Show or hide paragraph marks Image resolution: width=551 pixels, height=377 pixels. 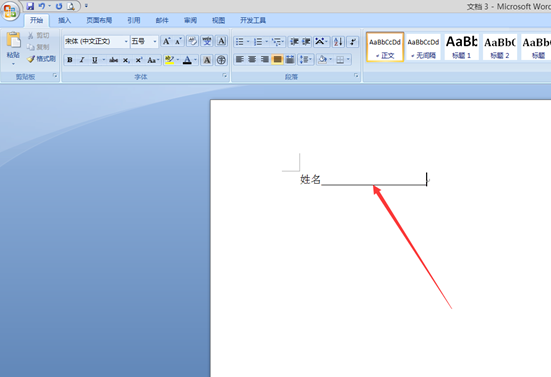click(x=352, y=42)
